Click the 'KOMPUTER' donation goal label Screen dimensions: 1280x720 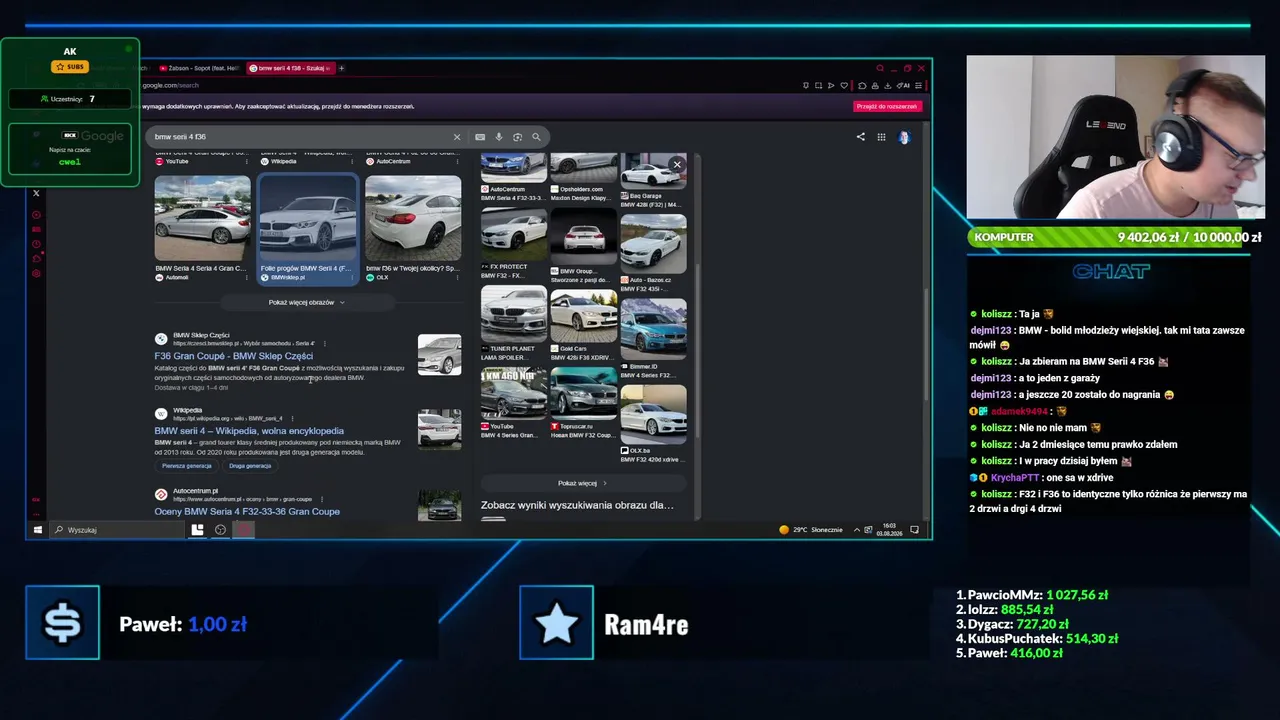1004,237
